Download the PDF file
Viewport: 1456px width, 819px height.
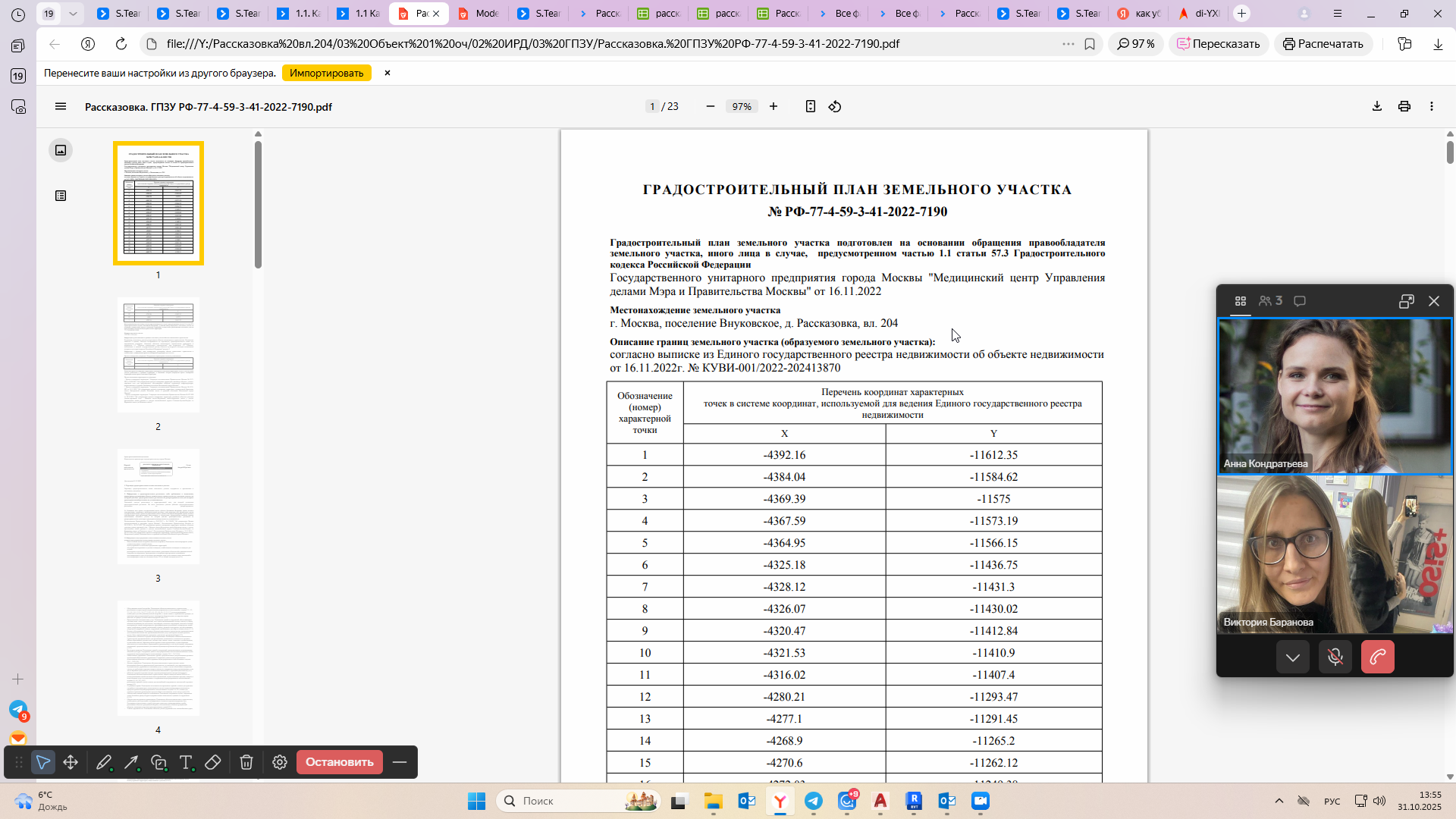pos(1377,107)
